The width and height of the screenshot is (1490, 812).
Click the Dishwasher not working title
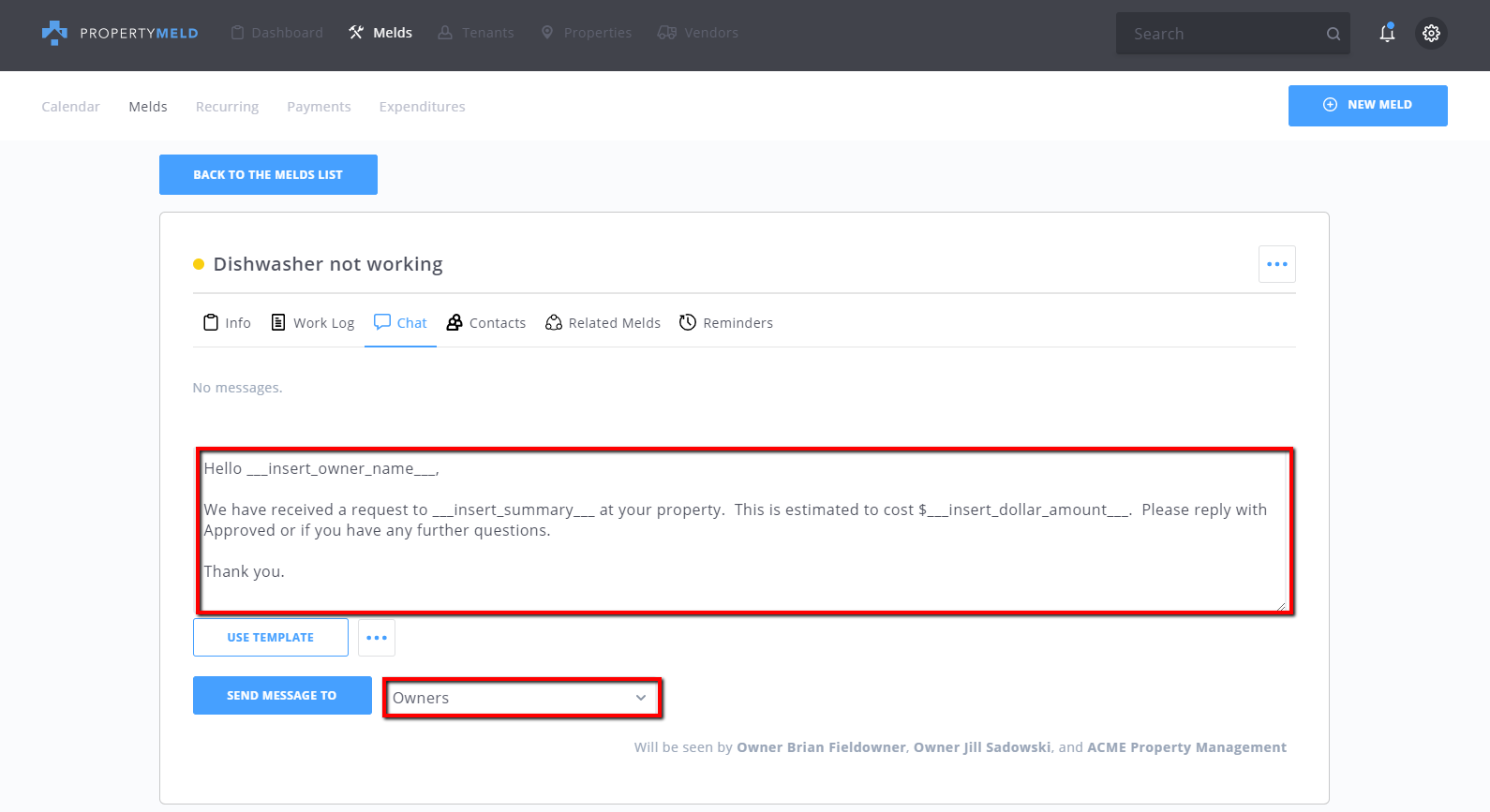click(328, 264)
